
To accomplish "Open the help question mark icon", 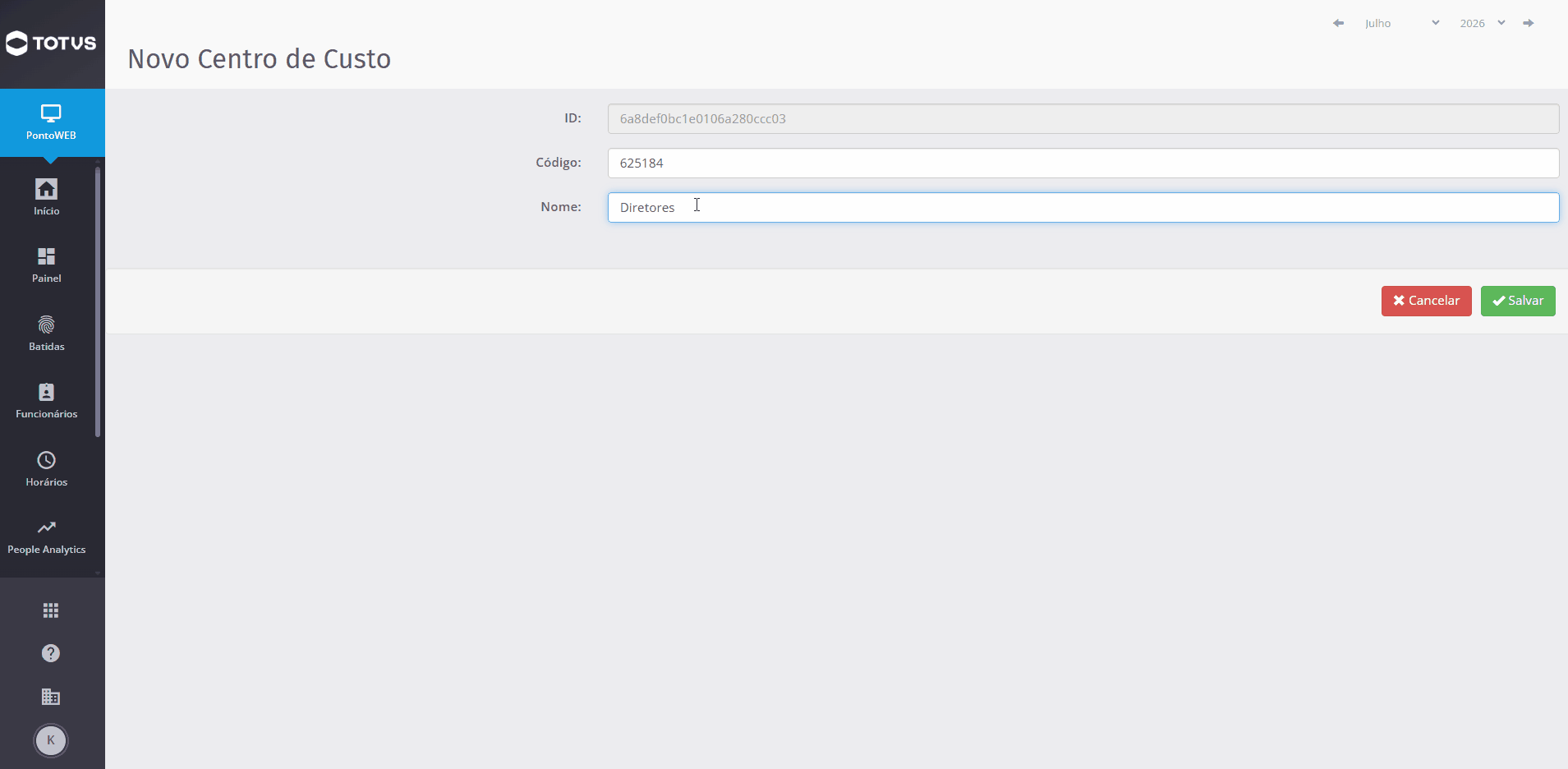I will click(51, 653).
